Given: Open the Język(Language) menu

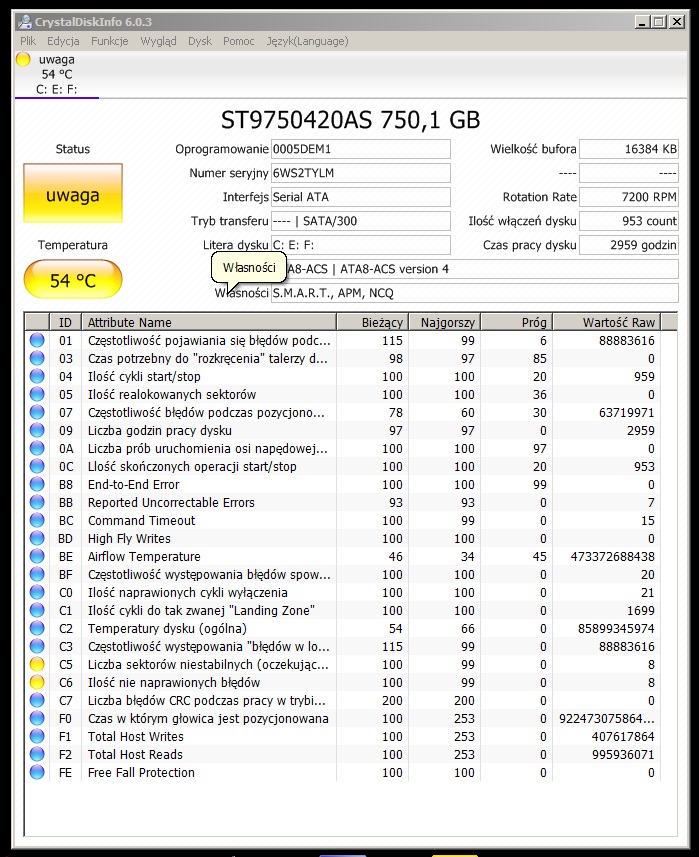Looking at the screenshot, I should tap(307, 41).
